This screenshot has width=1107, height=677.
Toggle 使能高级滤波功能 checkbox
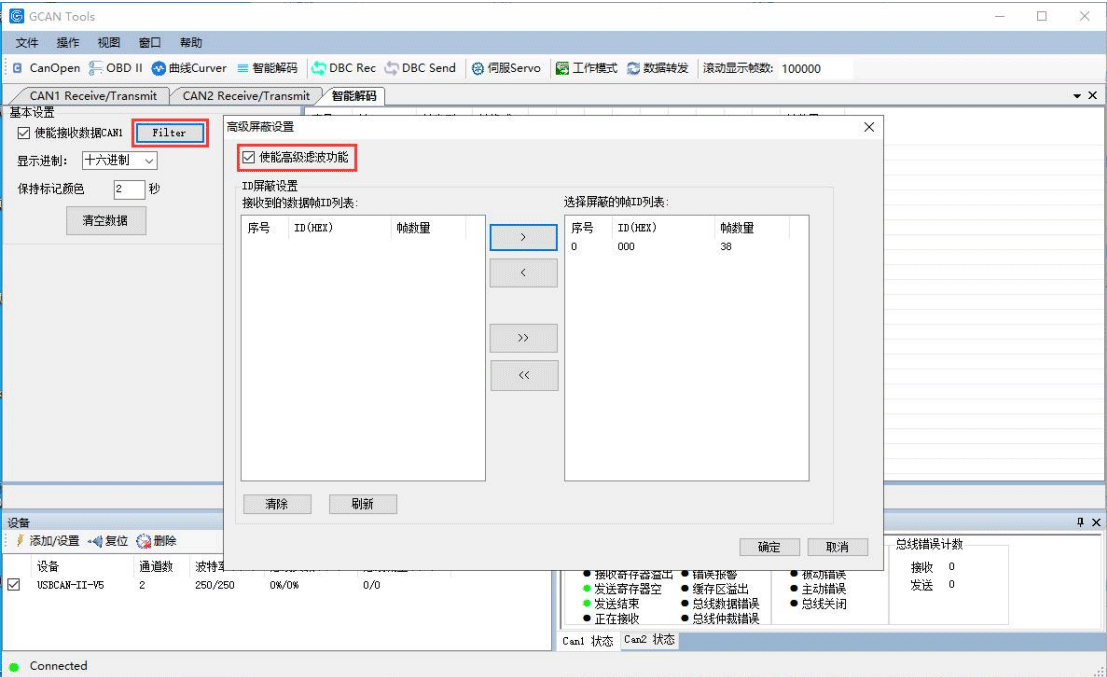pyautogui.click(x=249, y=157)
